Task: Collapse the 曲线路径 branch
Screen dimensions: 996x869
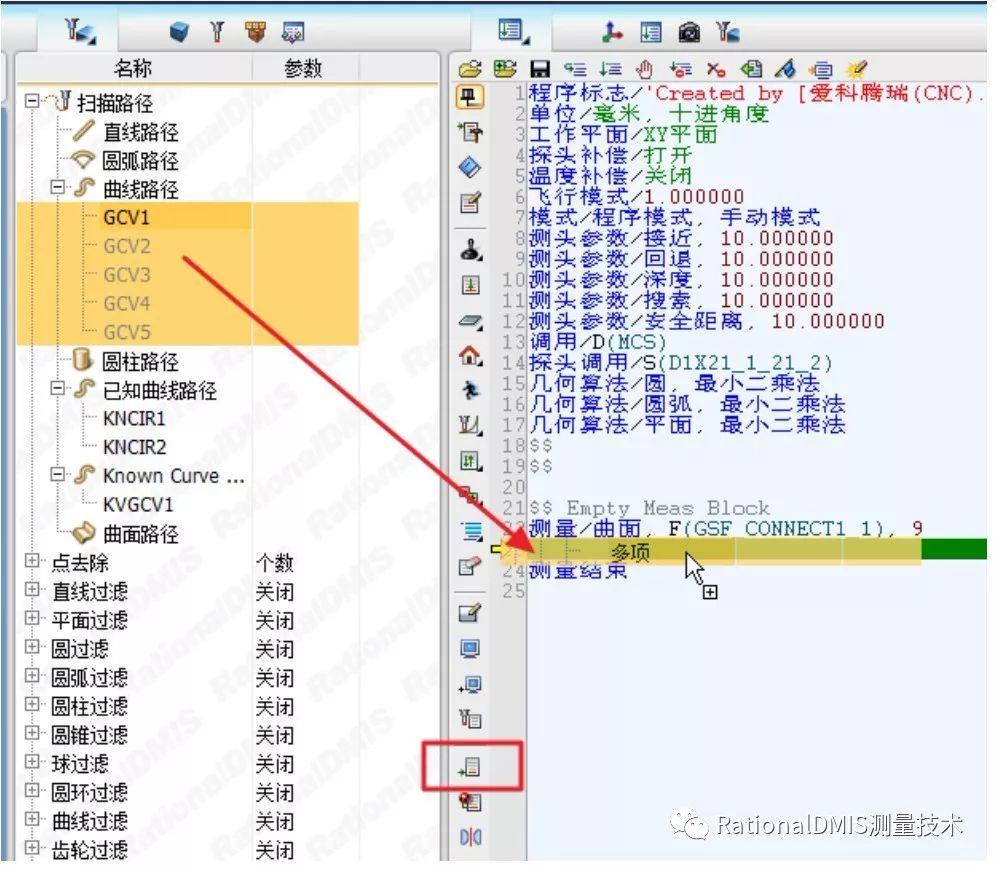Action: click(59, 188)
